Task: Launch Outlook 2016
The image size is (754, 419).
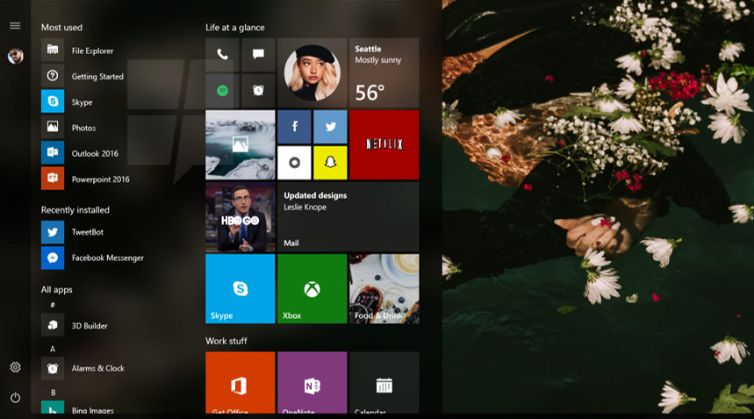Action: coord(82,153)
